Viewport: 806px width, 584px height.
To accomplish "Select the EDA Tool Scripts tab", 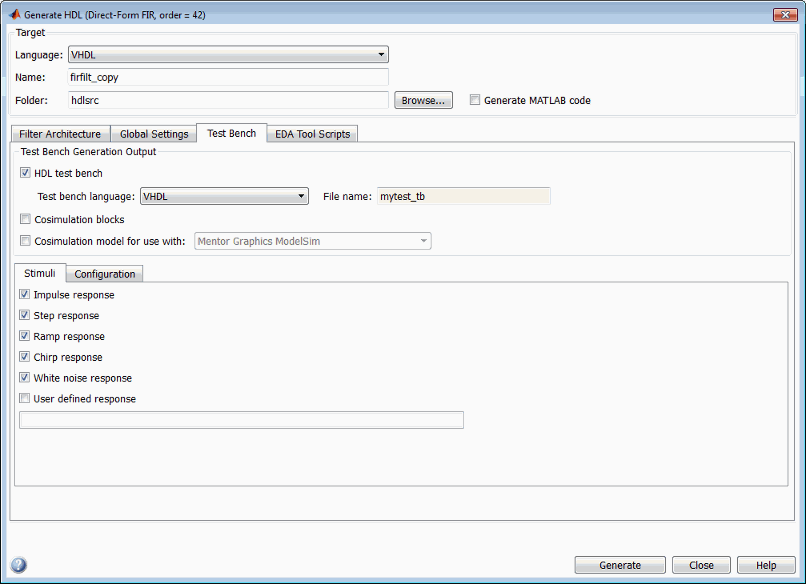I will pos(312,134).
